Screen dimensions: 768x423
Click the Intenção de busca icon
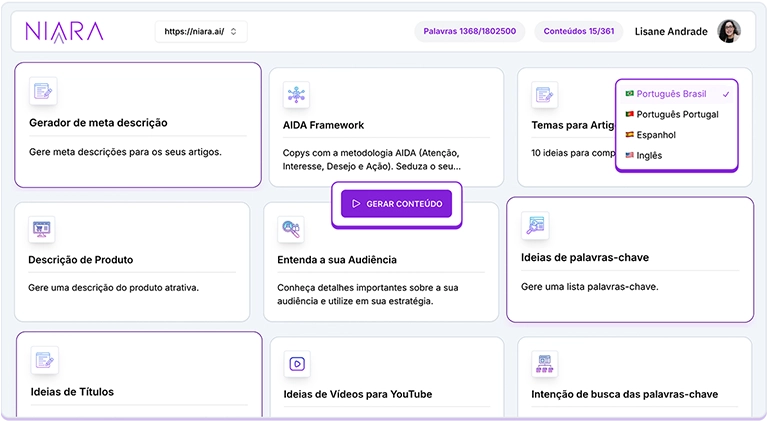coord(545,364)
